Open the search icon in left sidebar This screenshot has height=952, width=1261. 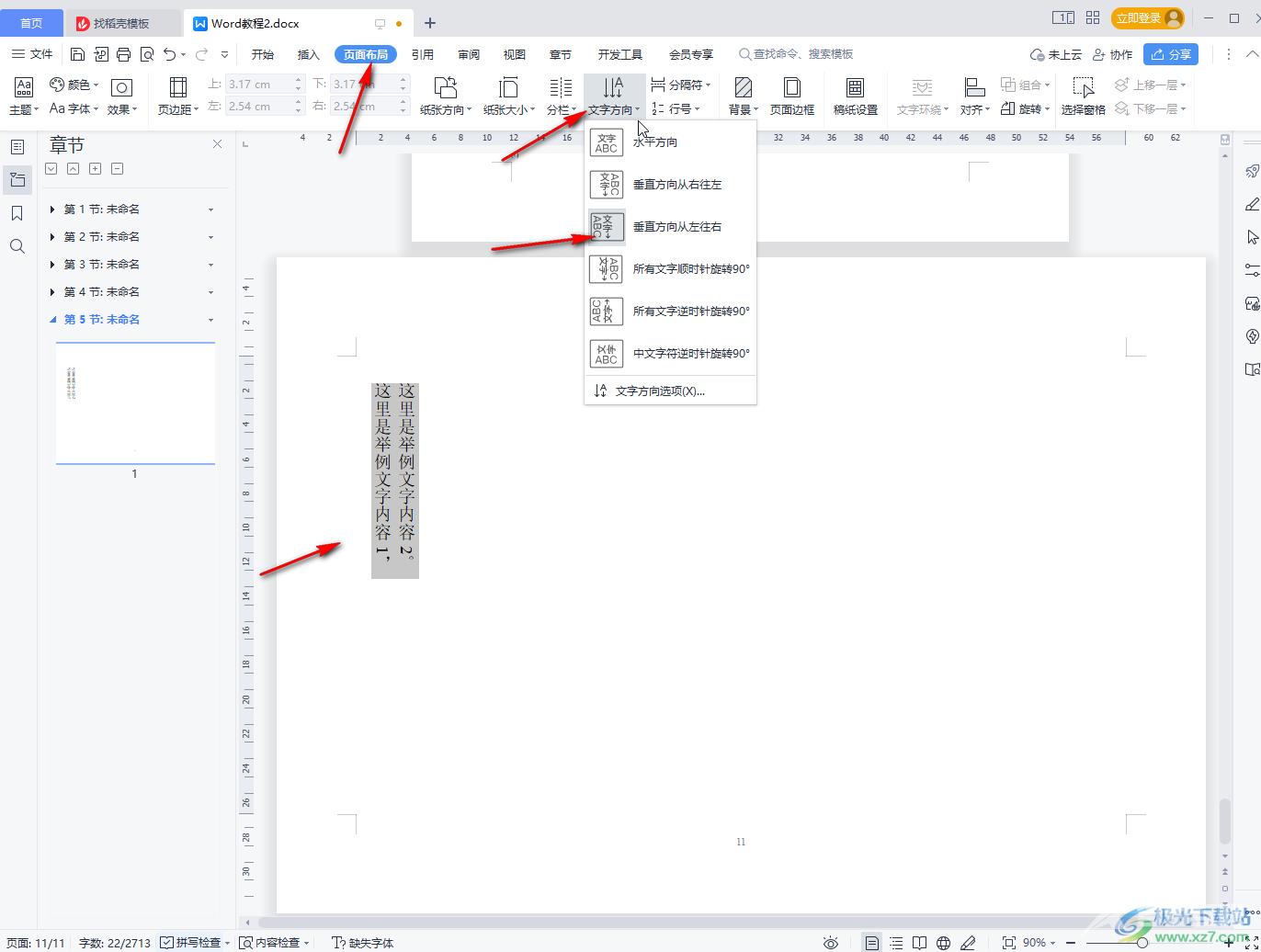17,246
